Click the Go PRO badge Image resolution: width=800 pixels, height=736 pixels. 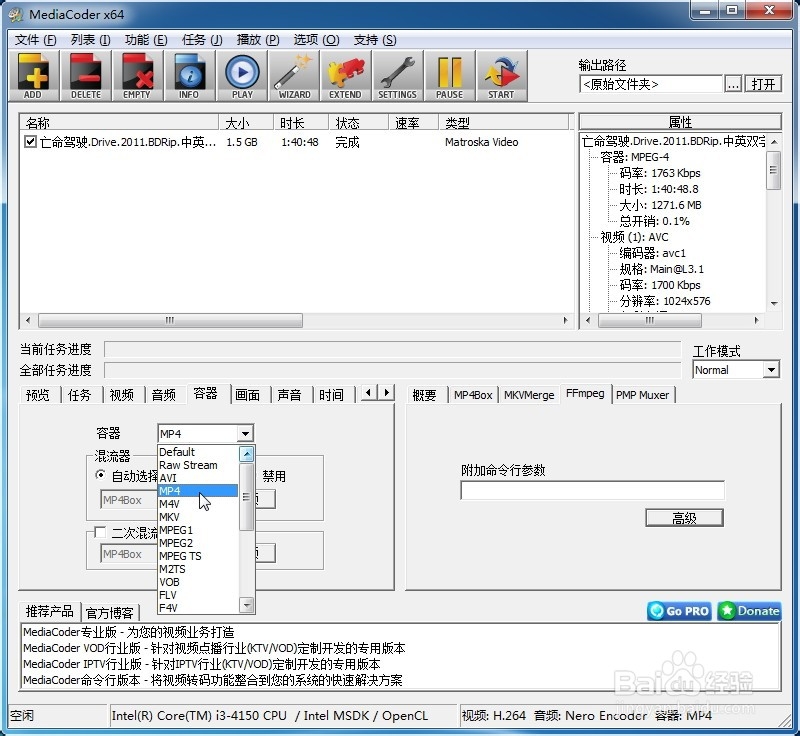(x=680, y=611)
